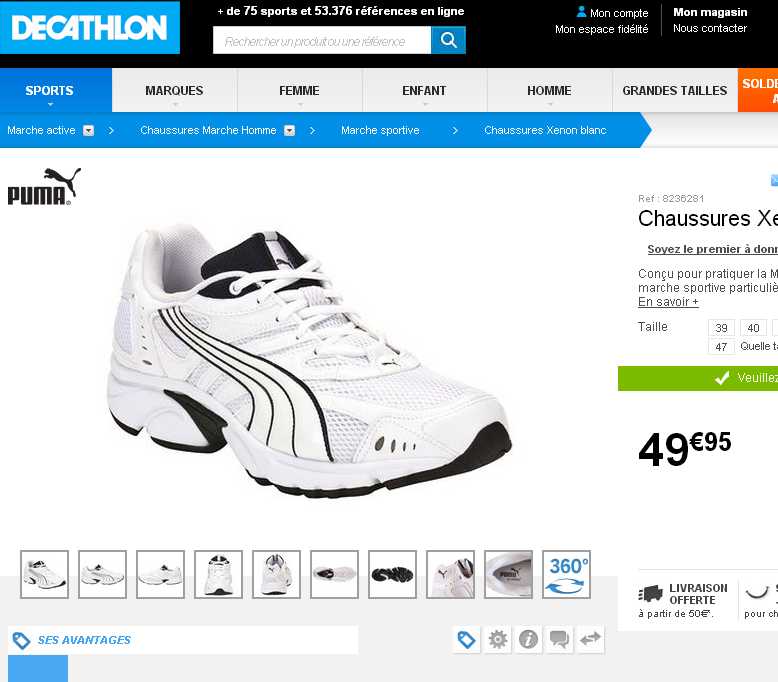Viewport: 778px width, 682px height.
Task: Open the speech bubble reviews icon
Action: point(559,639)
